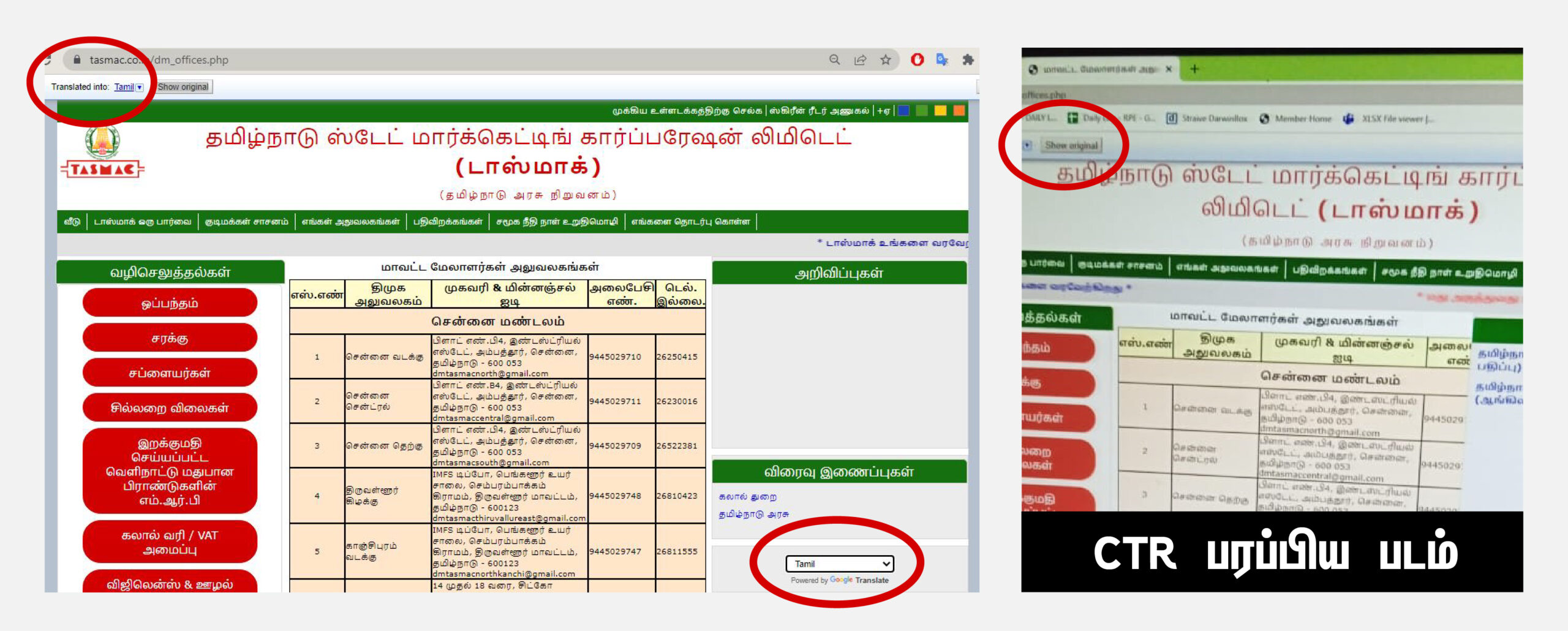Click the கலால் வரி / VAT அமைப்பு button
The image size is (1568, 631).
pyautogui.click(x=170, y=542)
